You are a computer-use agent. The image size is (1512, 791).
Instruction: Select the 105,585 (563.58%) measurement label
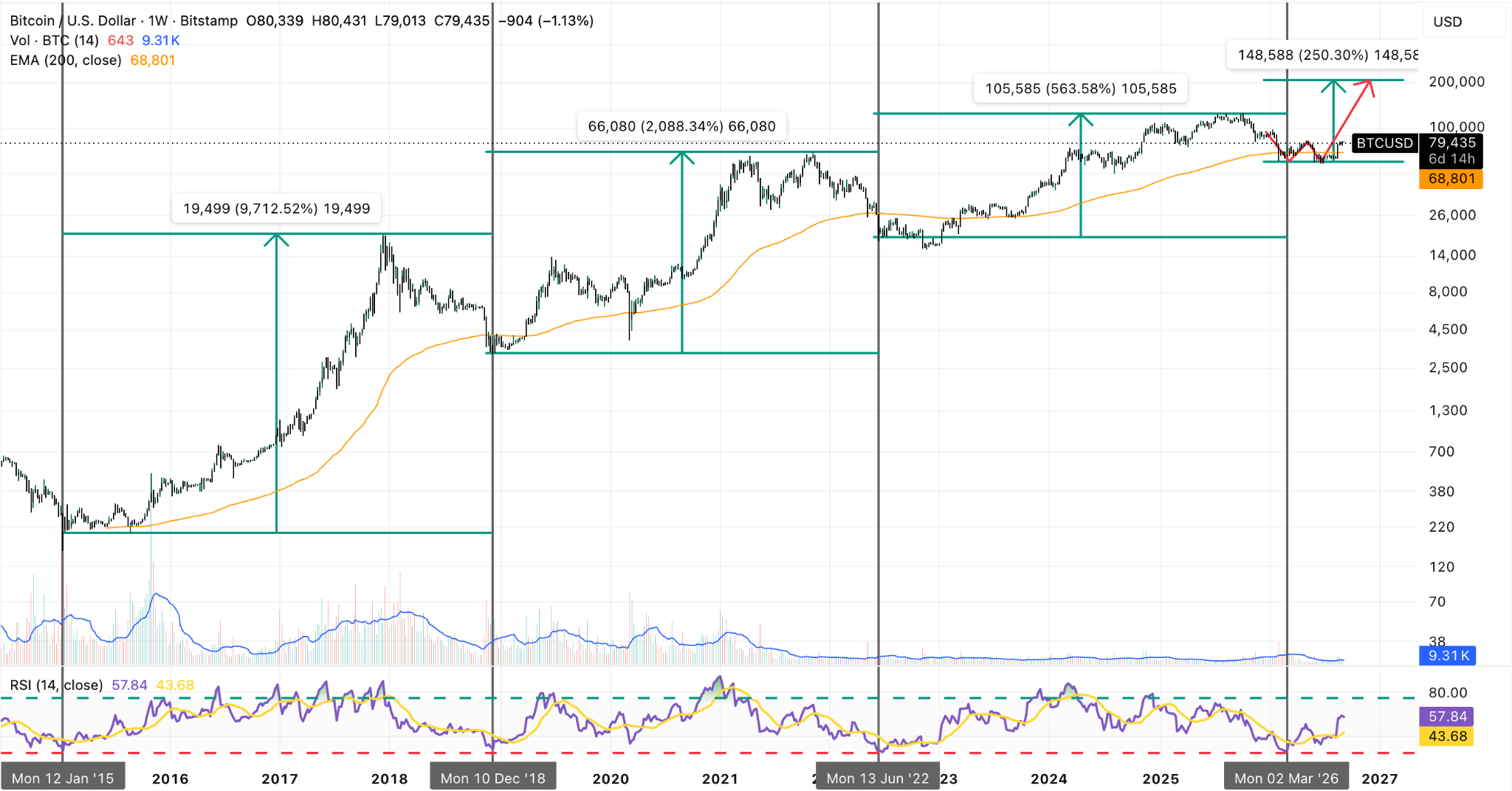click(x=1081, y=89)
